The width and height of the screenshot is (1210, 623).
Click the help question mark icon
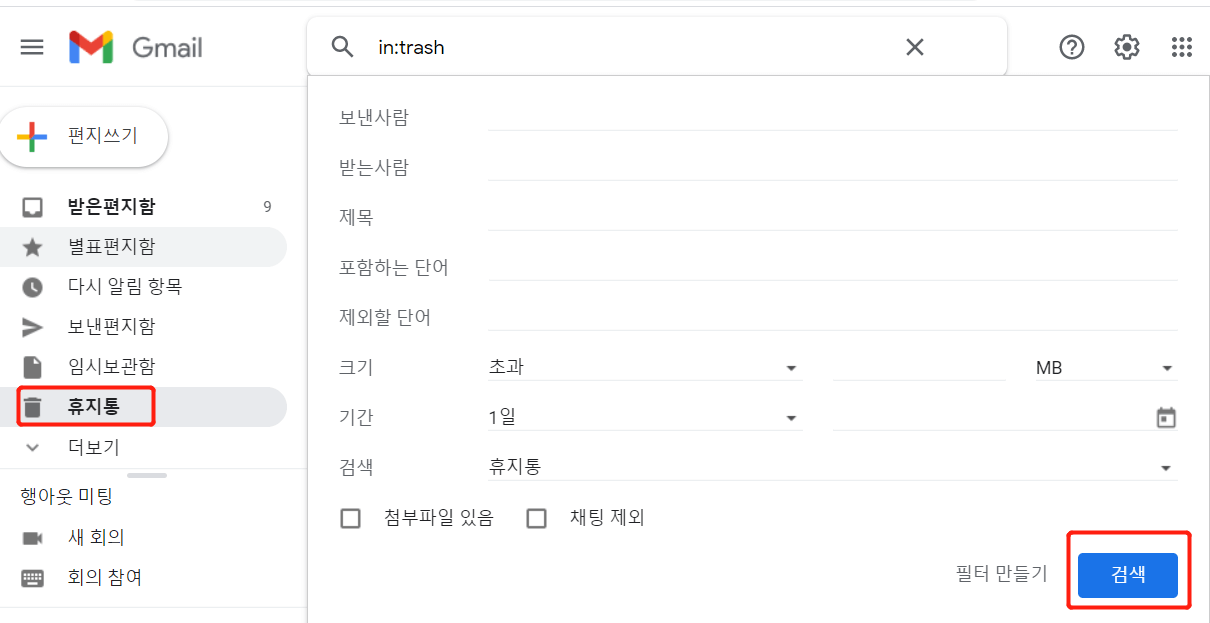click(x=1071, y=47)
